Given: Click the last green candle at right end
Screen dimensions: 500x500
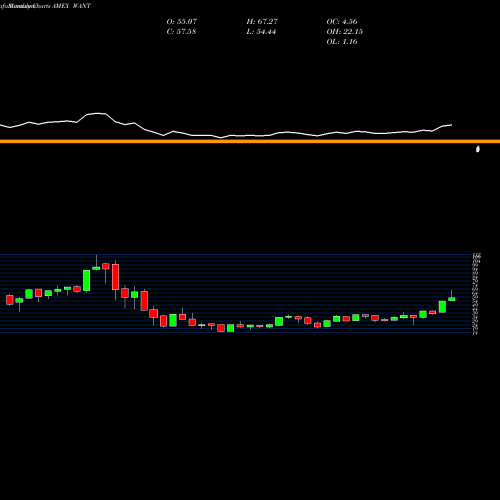Looking at the screenshot, I should pos(452,299).
